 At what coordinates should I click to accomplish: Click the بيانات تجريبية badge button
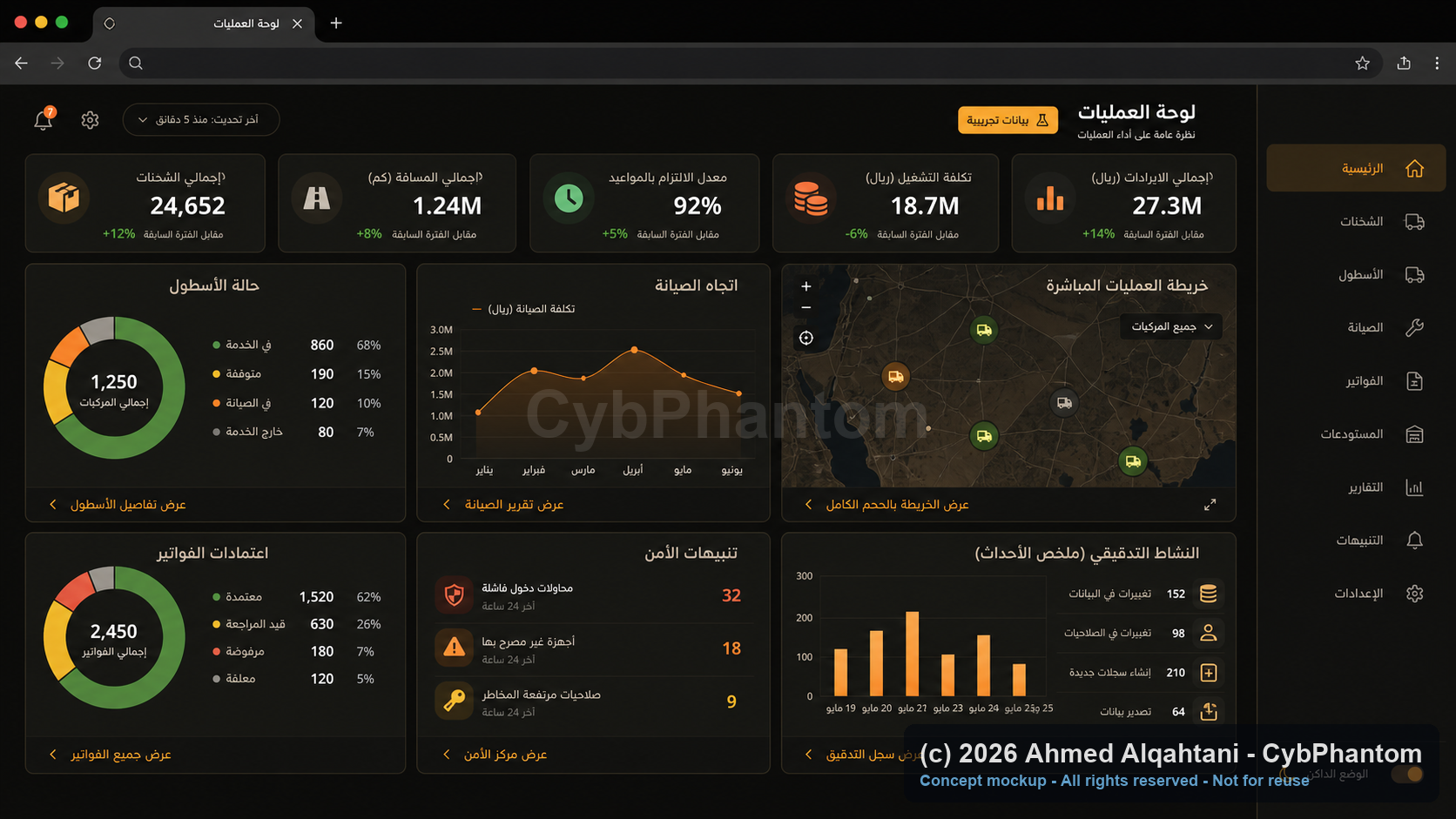coord(1008,120)
